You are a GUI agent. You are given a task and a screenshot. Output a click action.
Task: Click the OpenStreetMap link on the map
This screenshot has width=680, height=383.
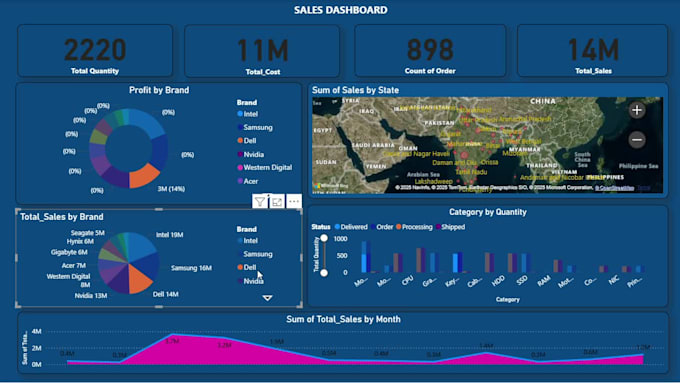tap(614, 188)
